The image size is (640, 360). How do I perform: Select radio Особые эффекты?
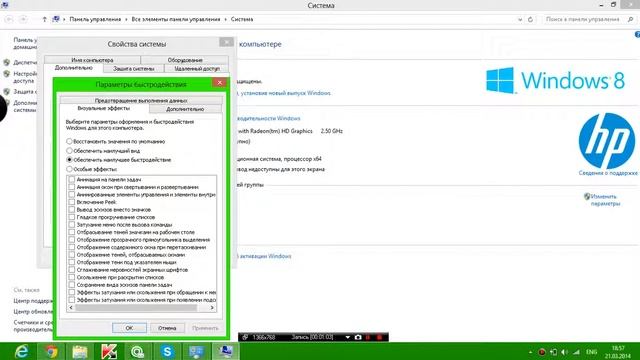[x=69, y=169]
